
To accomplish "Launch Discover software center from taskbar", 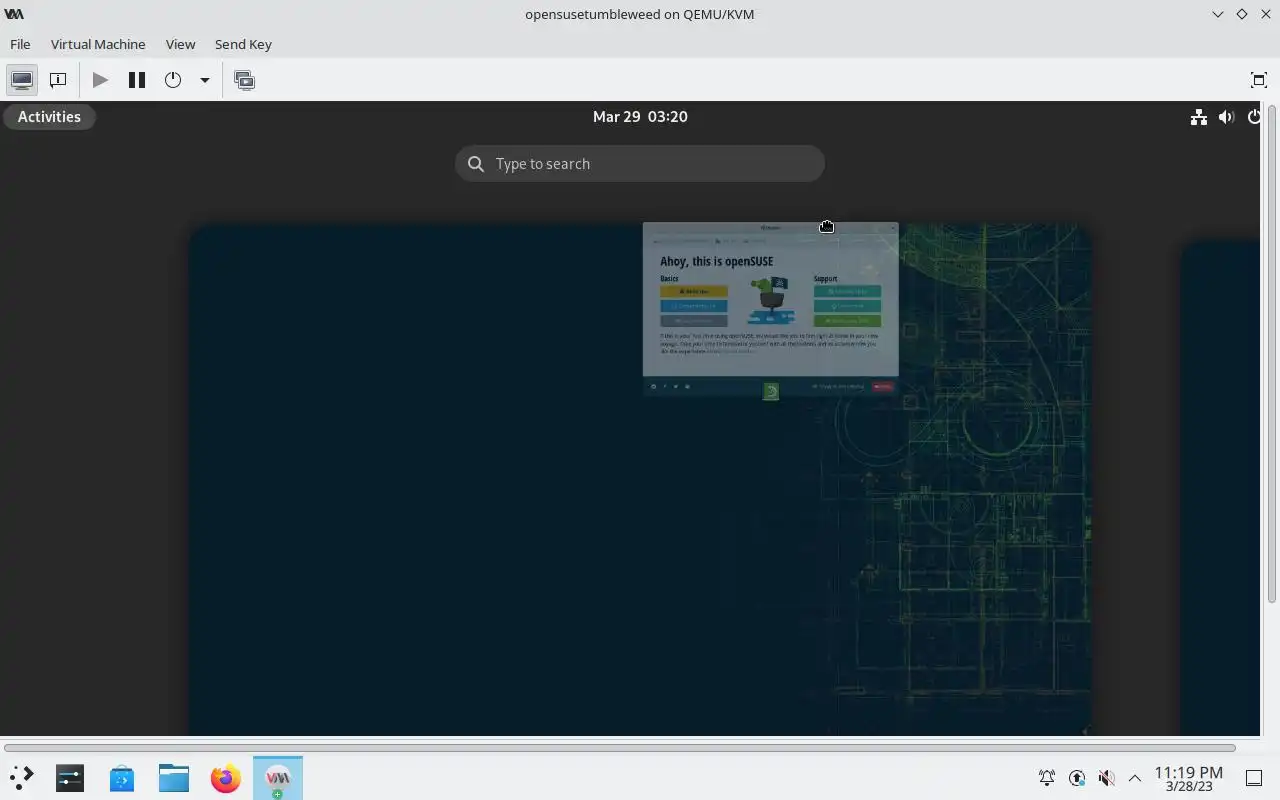I will coord(122,777).
